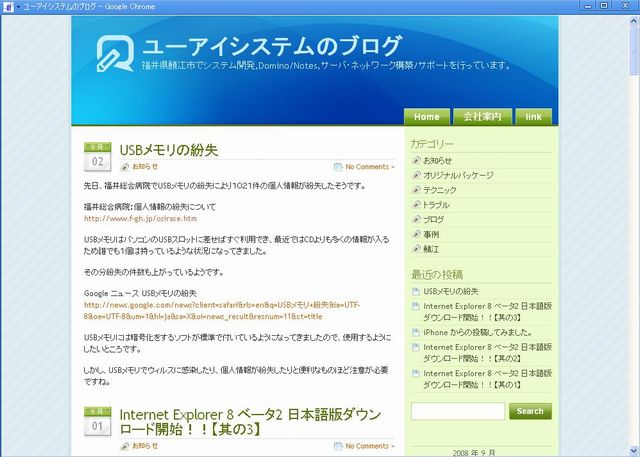Click the icon beside 事例 category
Screen dimensions: 640x457
(416, 234)
